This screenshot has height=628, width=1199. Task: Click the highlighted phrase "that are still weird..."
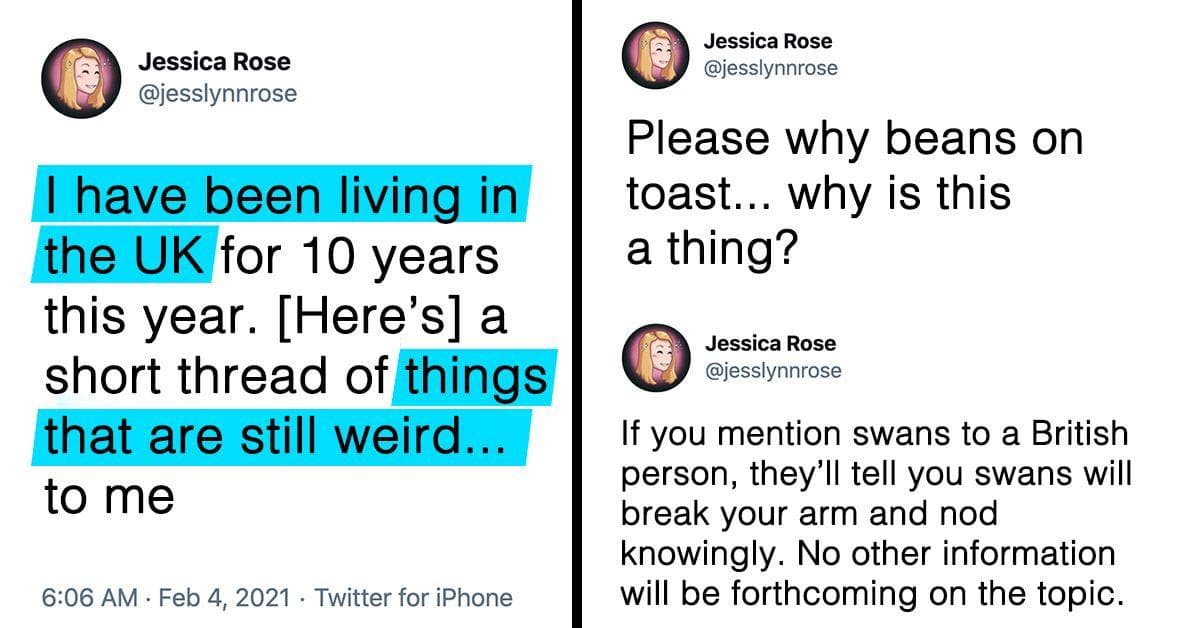(281, 439)
